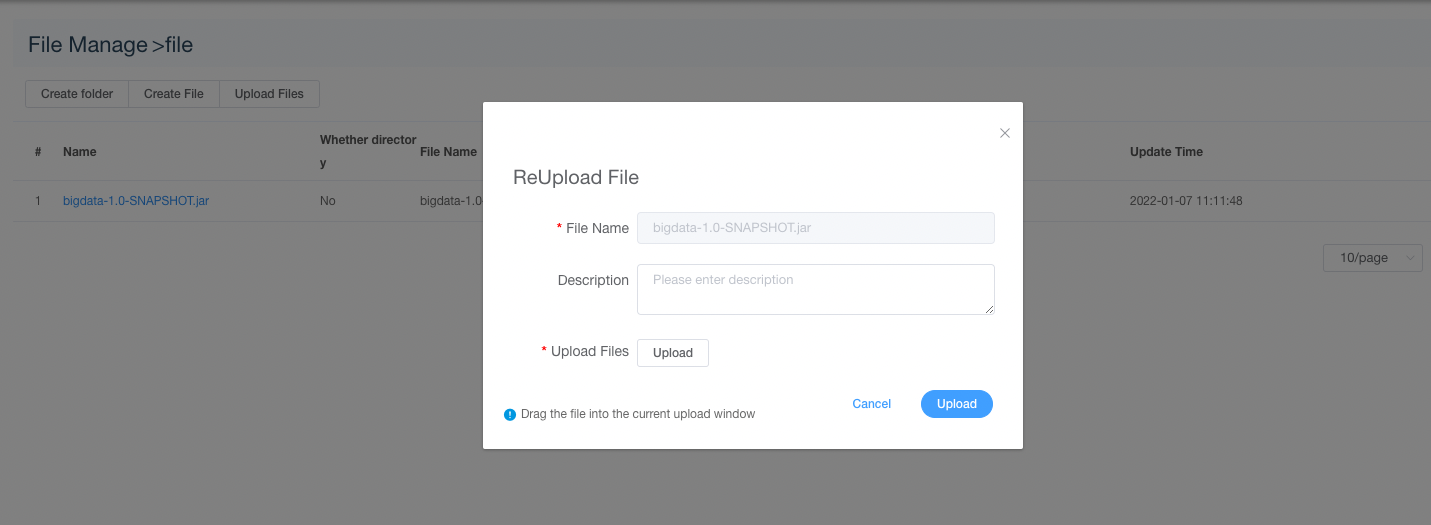
Task: Select the 2022-01-07 11:11:48 update time cell
Action: (1186, 201)
